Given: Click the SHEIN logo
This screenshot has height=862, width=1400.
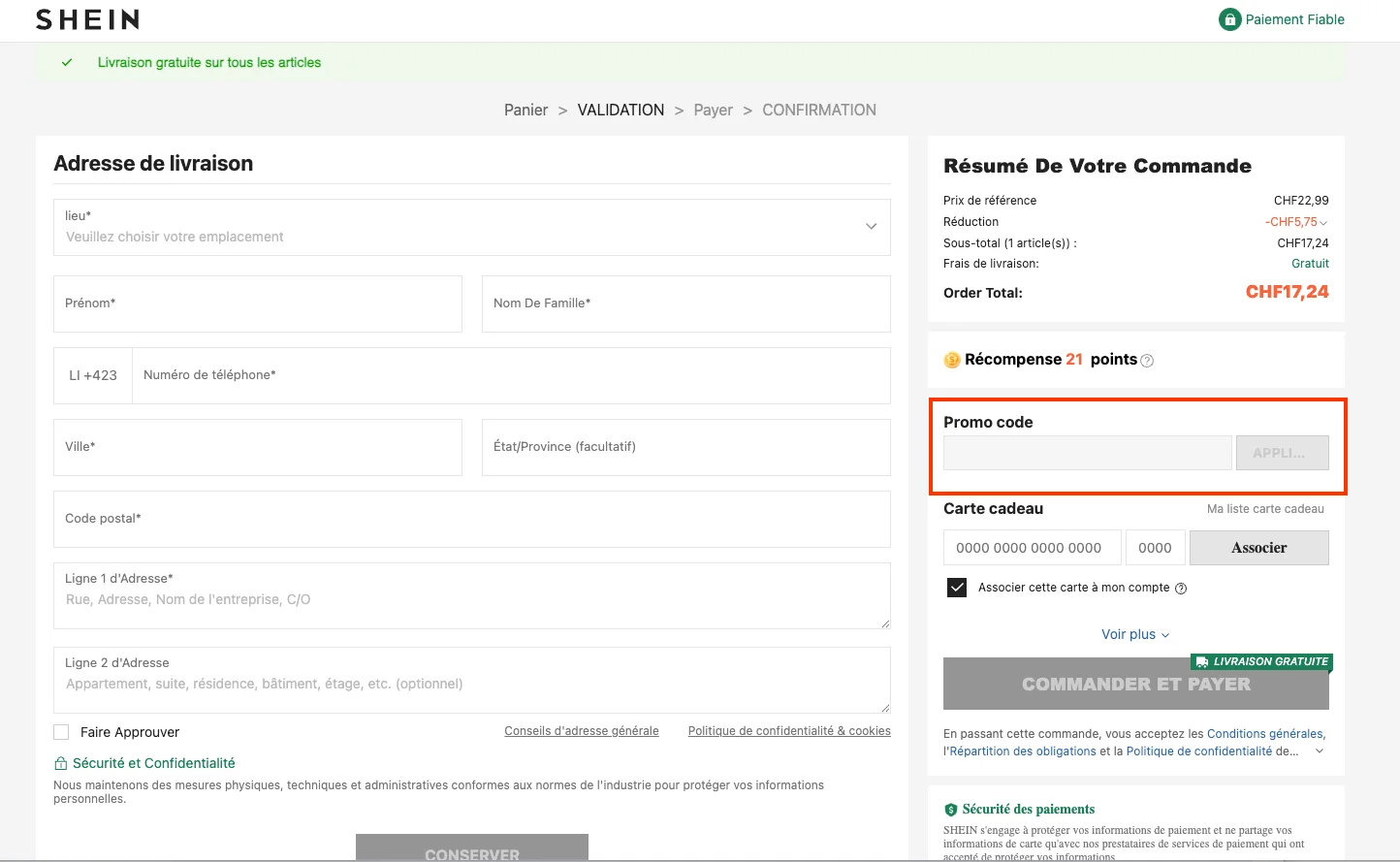Looking at the screenshot, I should click(86, 18).
